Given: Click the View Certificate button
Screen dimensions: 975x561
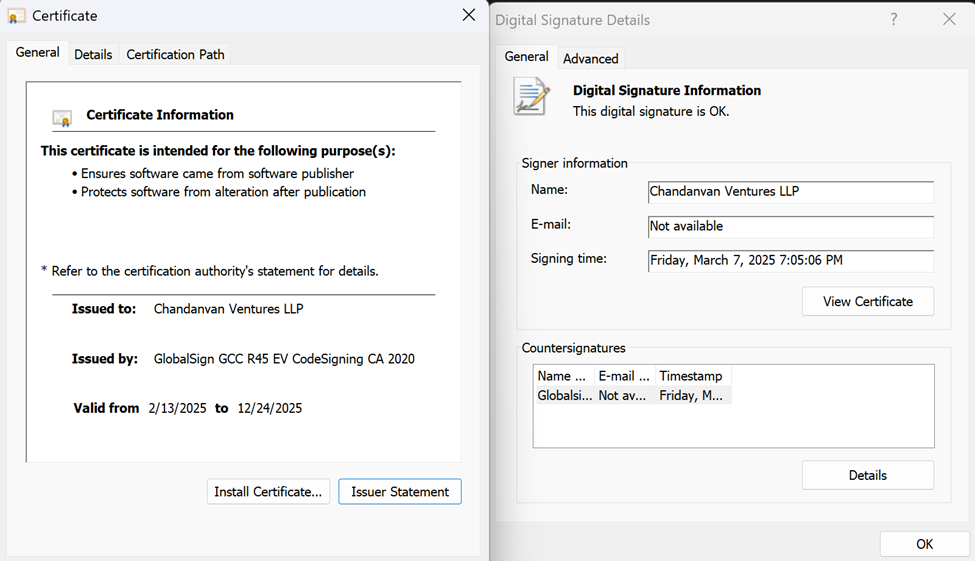Looking at the screenshot, I should click(x=867, y=301).
